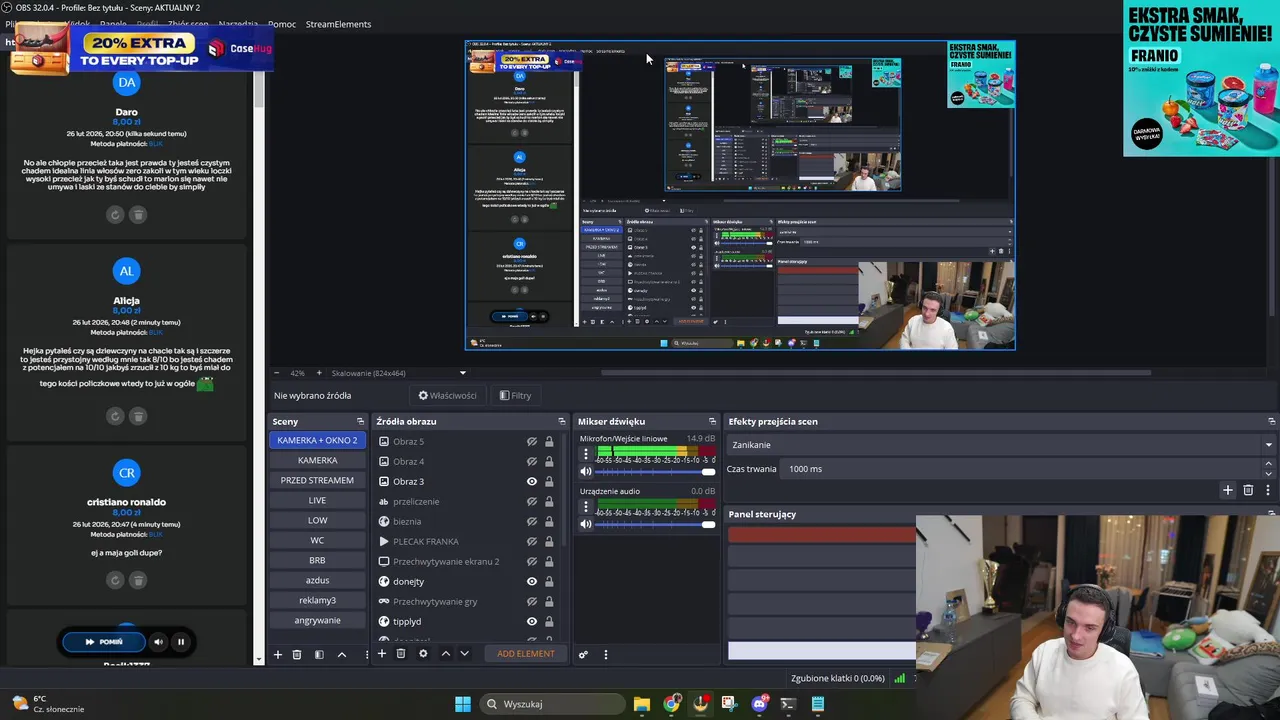The image size is (1280, 720).
Task: Open the Windows Start menu
Action: pyautogui.click(x=463, y=704)
